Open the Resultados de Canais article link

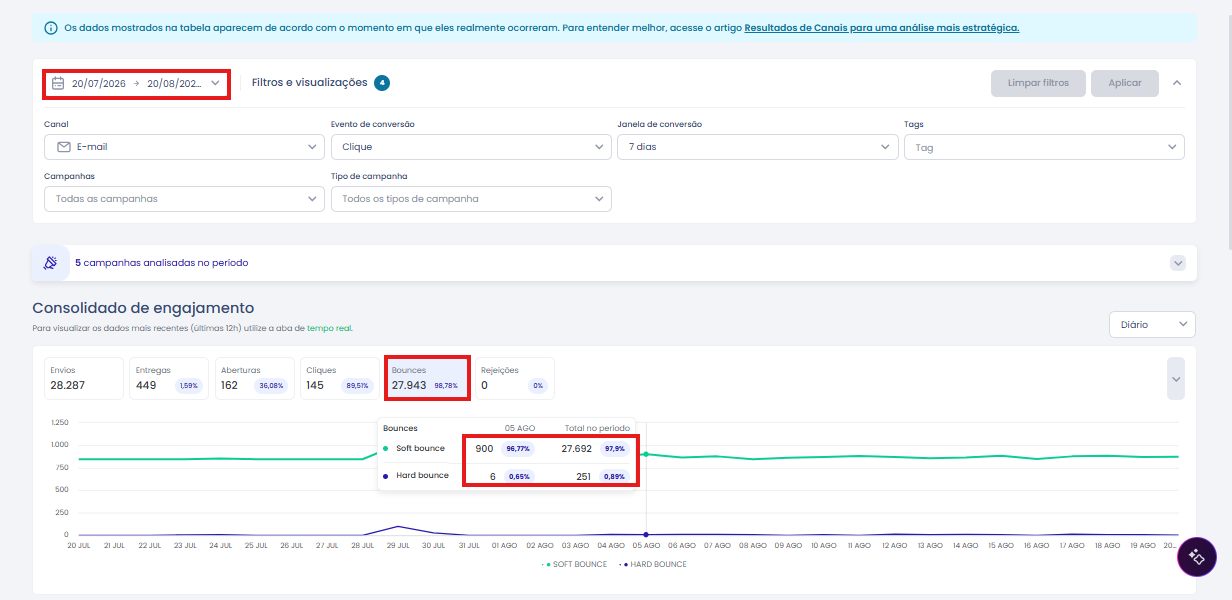click(882, 28)
